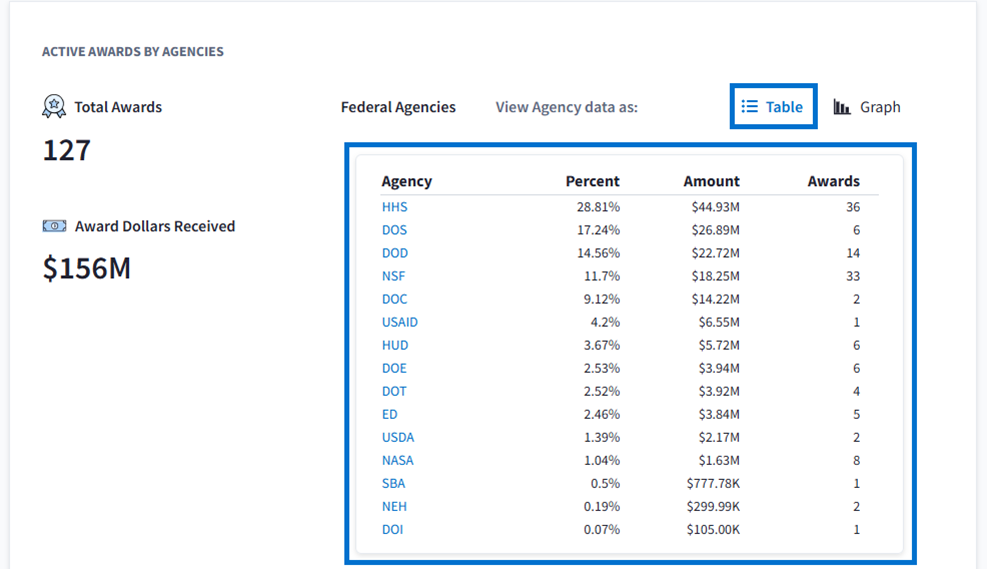
Task: Open the NSF agency link
Action: tap(393, 276)
